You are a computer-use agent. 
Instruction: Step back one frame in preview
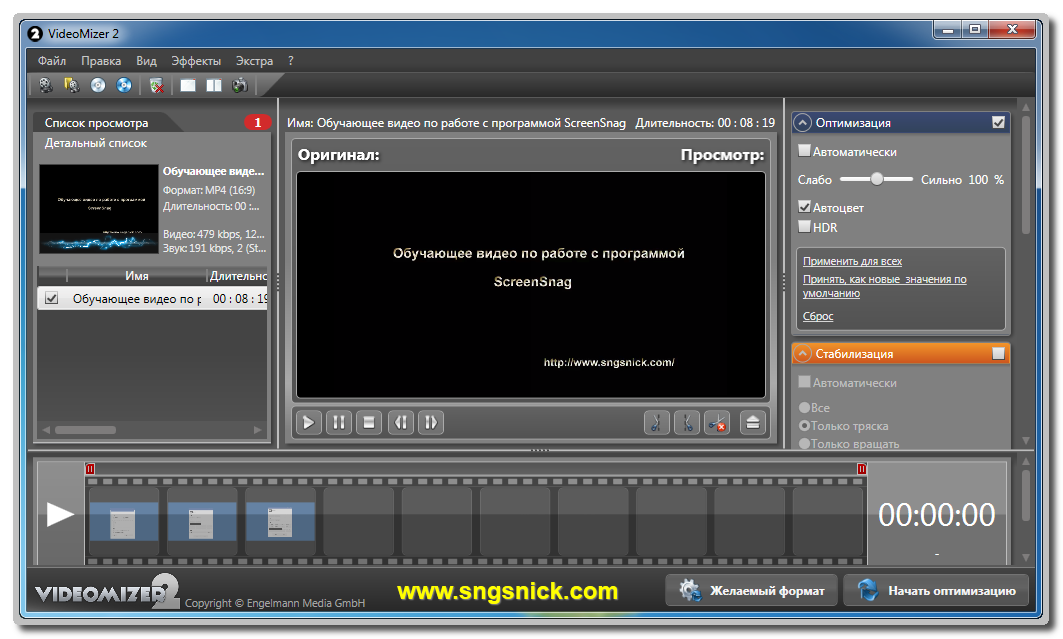pos(401,423)
